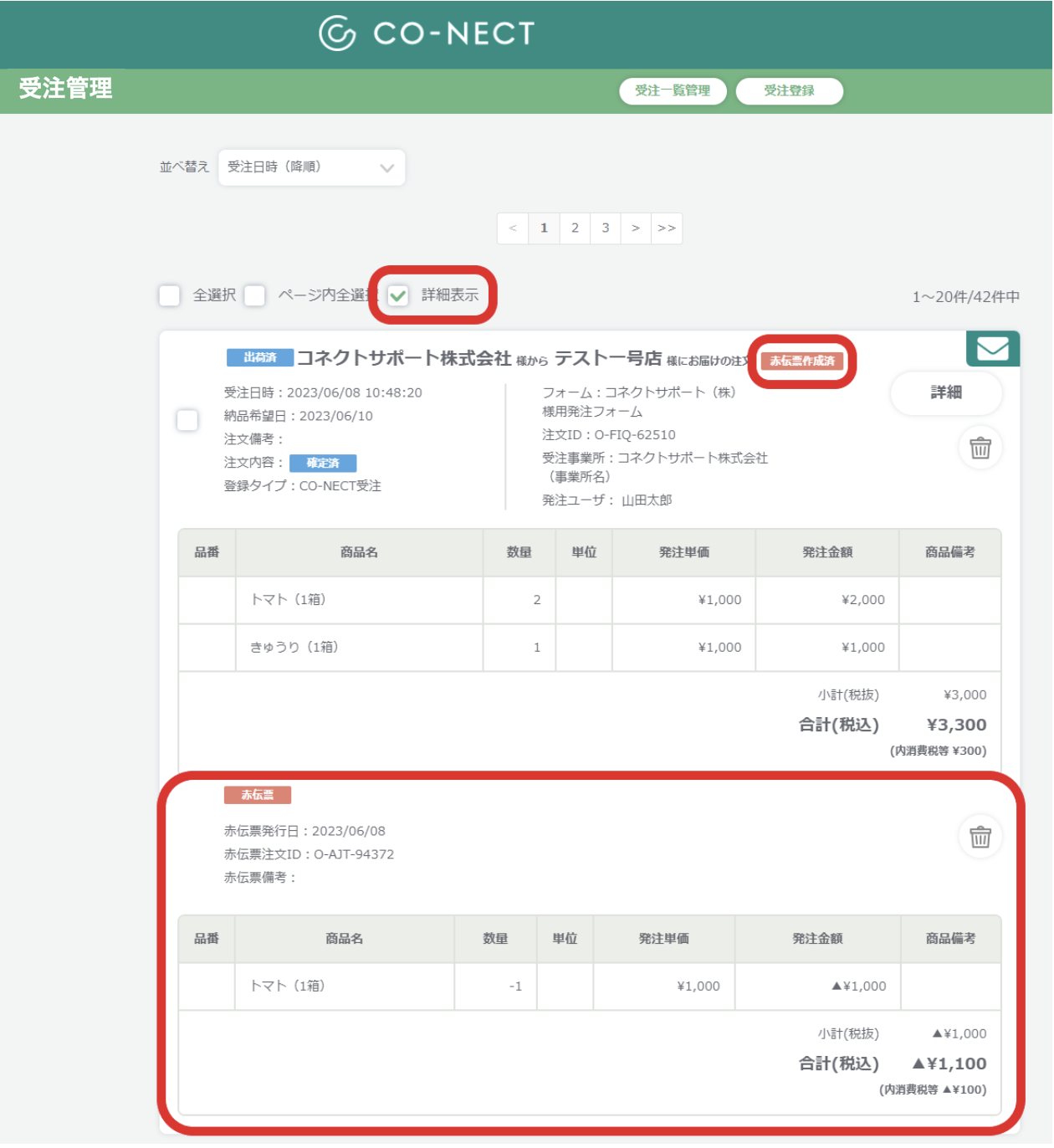Jump to last page with >>
The width and height of the screenshot is (1054, 1148).
667,228
